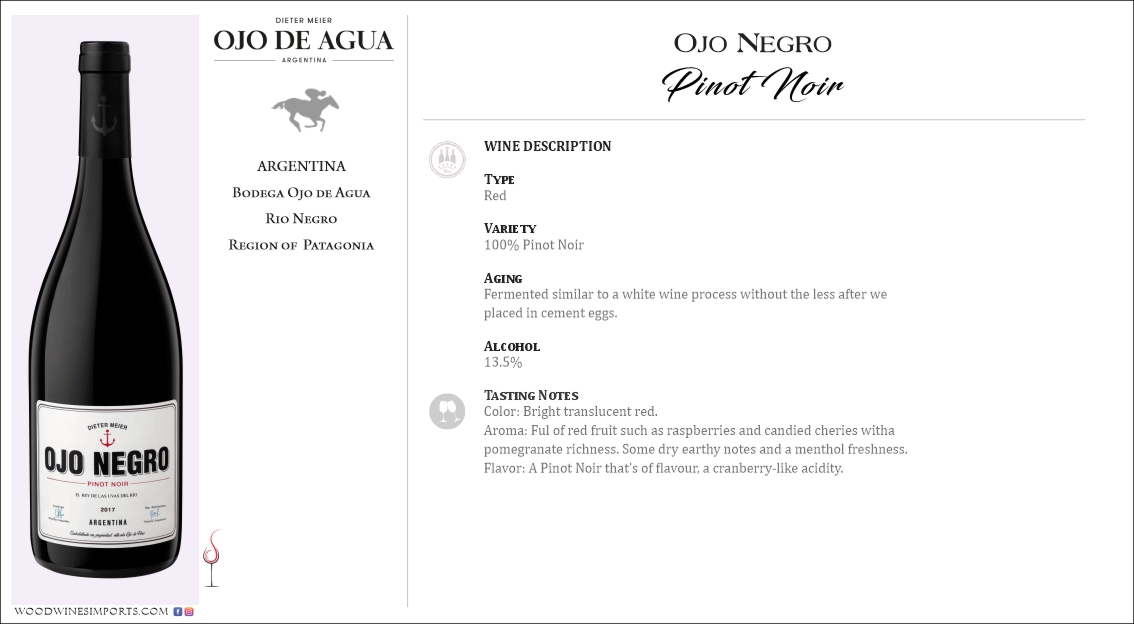The image size is (1134, 624).
Task: Click the galloping horse and jockey logo
Action: pyautogui.click(x=305, y=109)
